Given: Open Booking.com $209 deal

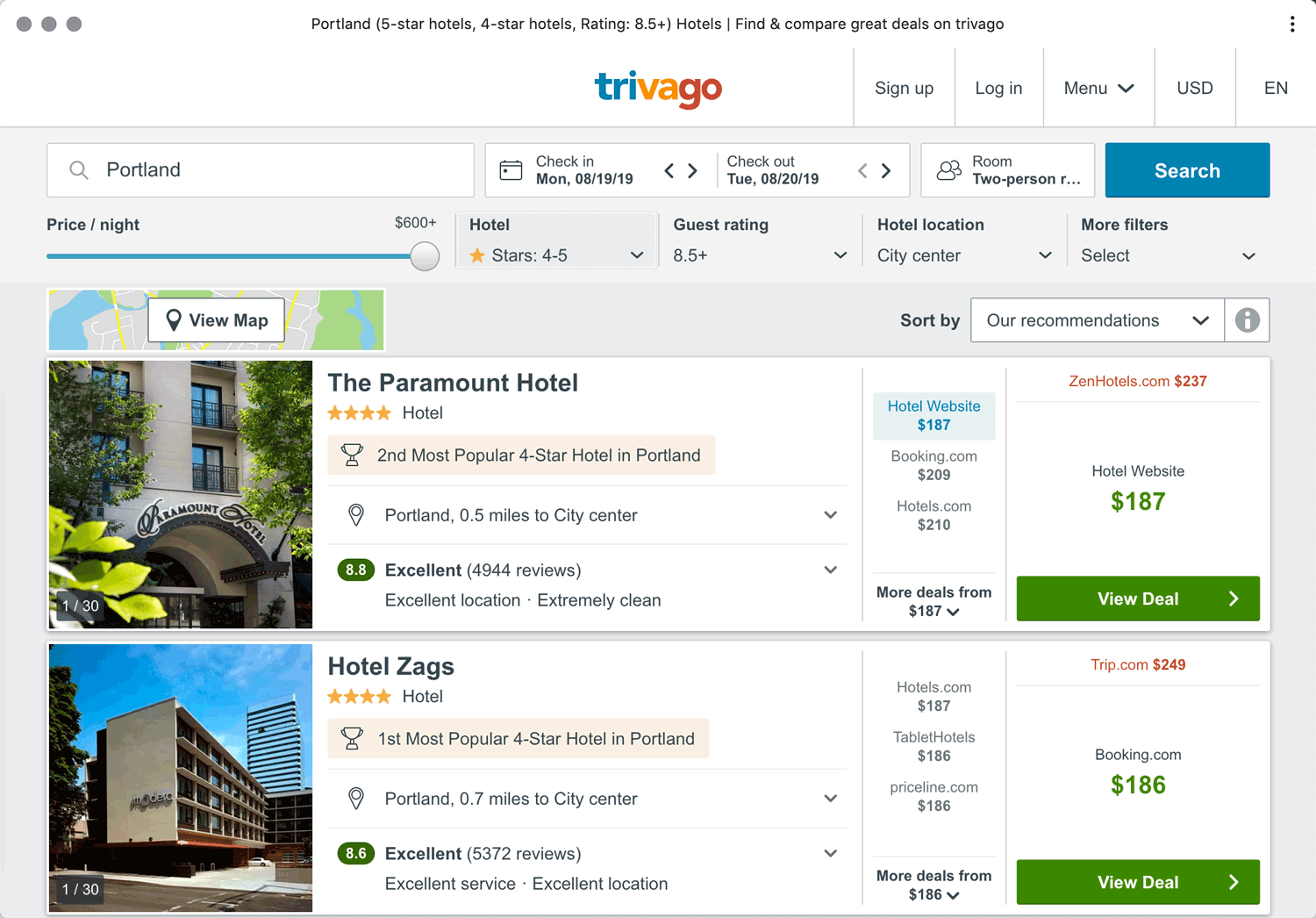Looking at the screenshot, I should coord(933,465).
